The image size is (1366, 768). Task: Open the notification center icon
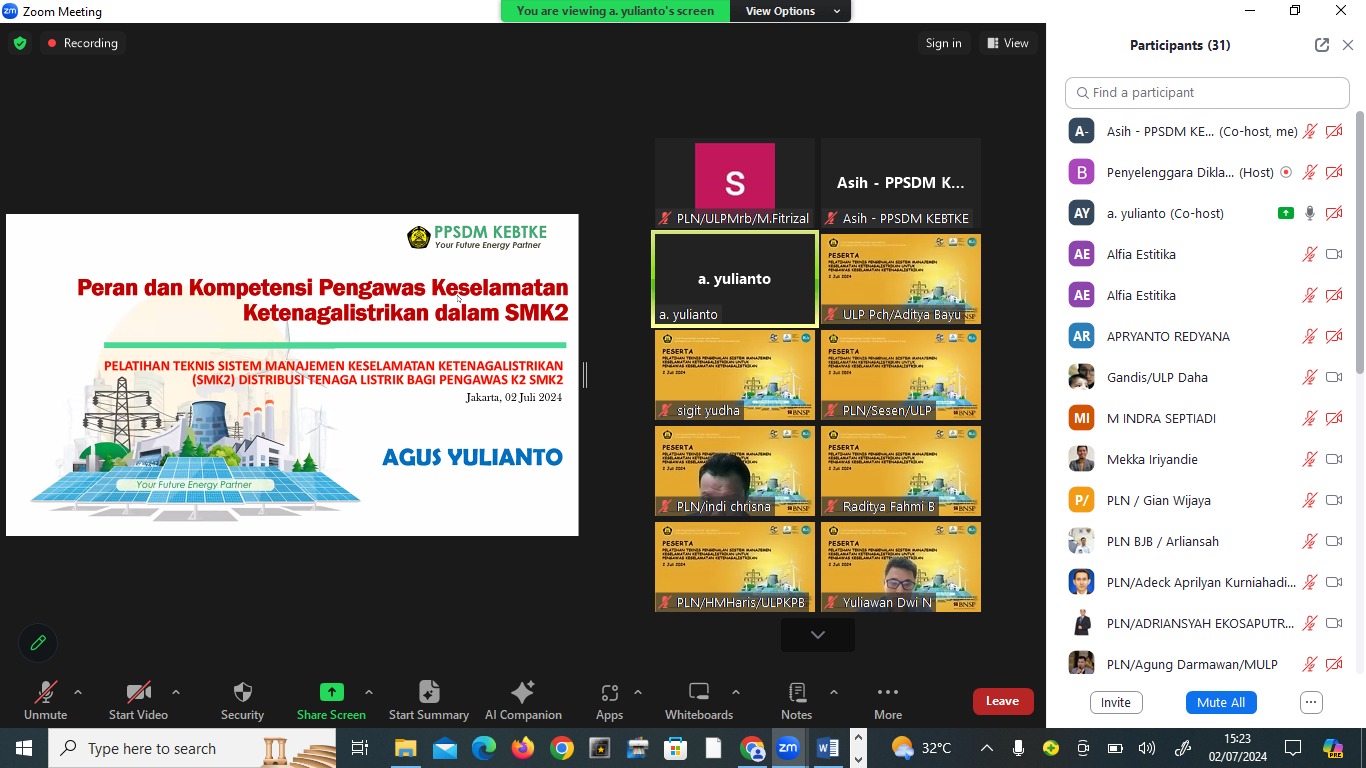click(1293, 748)
